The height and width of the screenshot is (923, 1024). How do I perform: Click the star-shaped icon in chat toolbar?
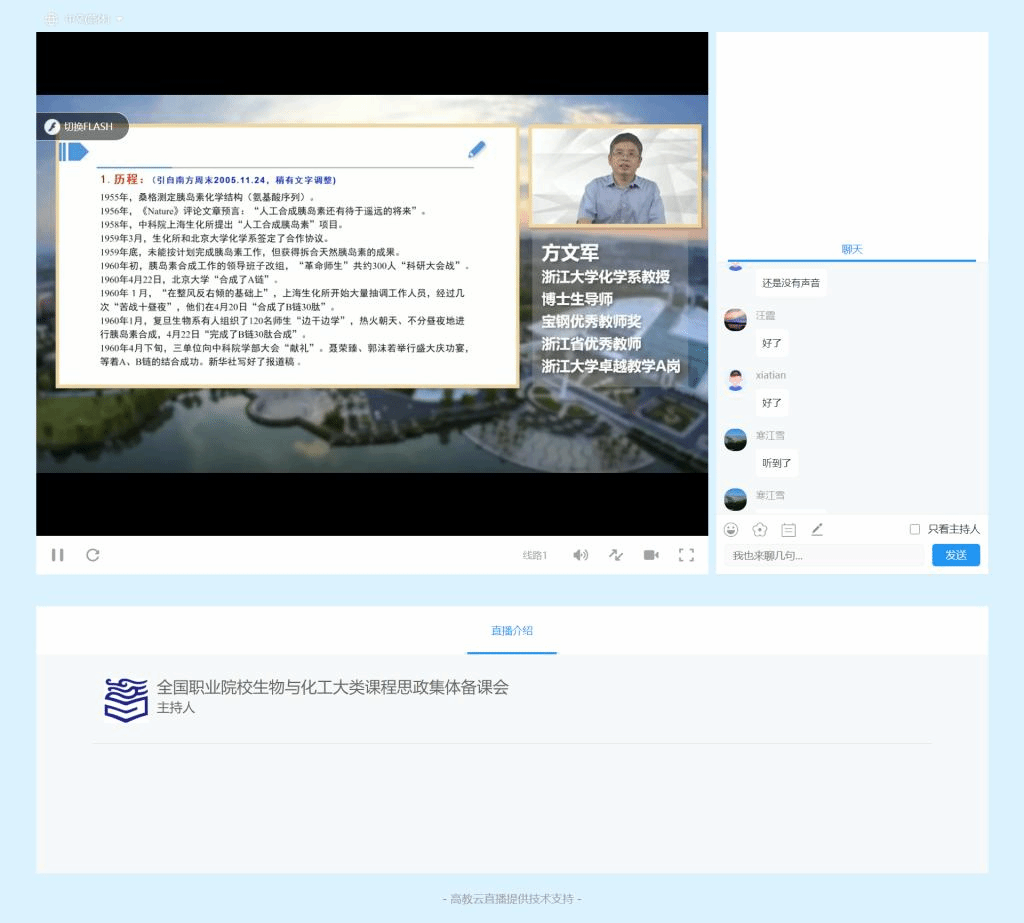760,529
